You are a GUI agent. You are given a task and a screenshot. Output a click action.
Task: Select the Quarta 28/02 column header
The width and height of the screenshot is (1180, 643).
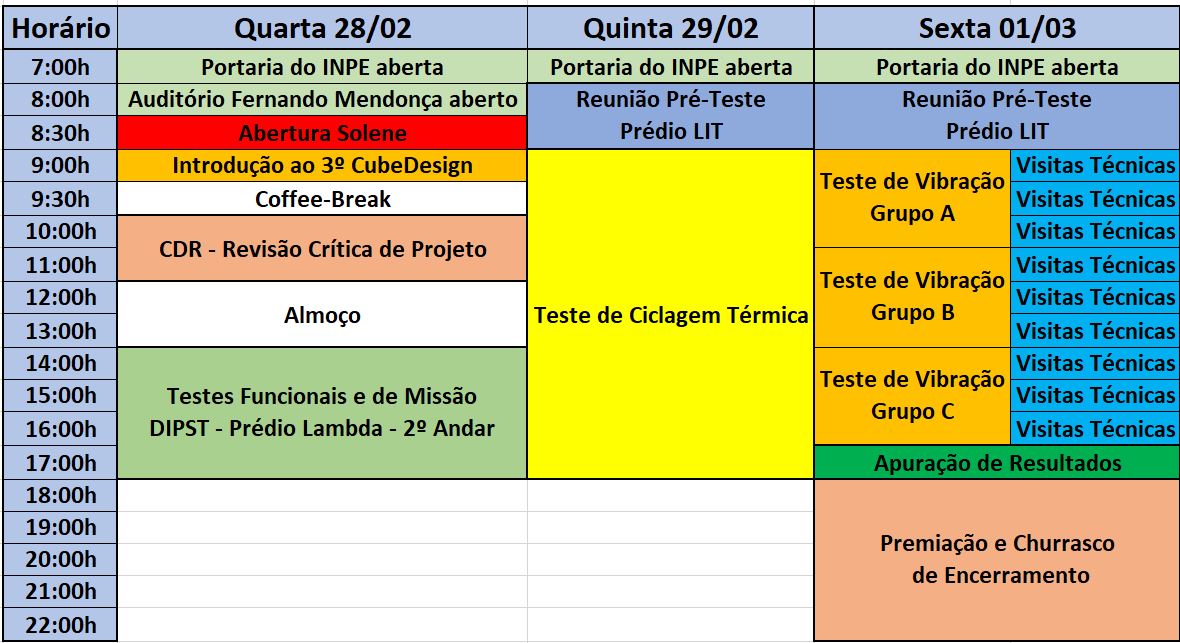point(322,28)
